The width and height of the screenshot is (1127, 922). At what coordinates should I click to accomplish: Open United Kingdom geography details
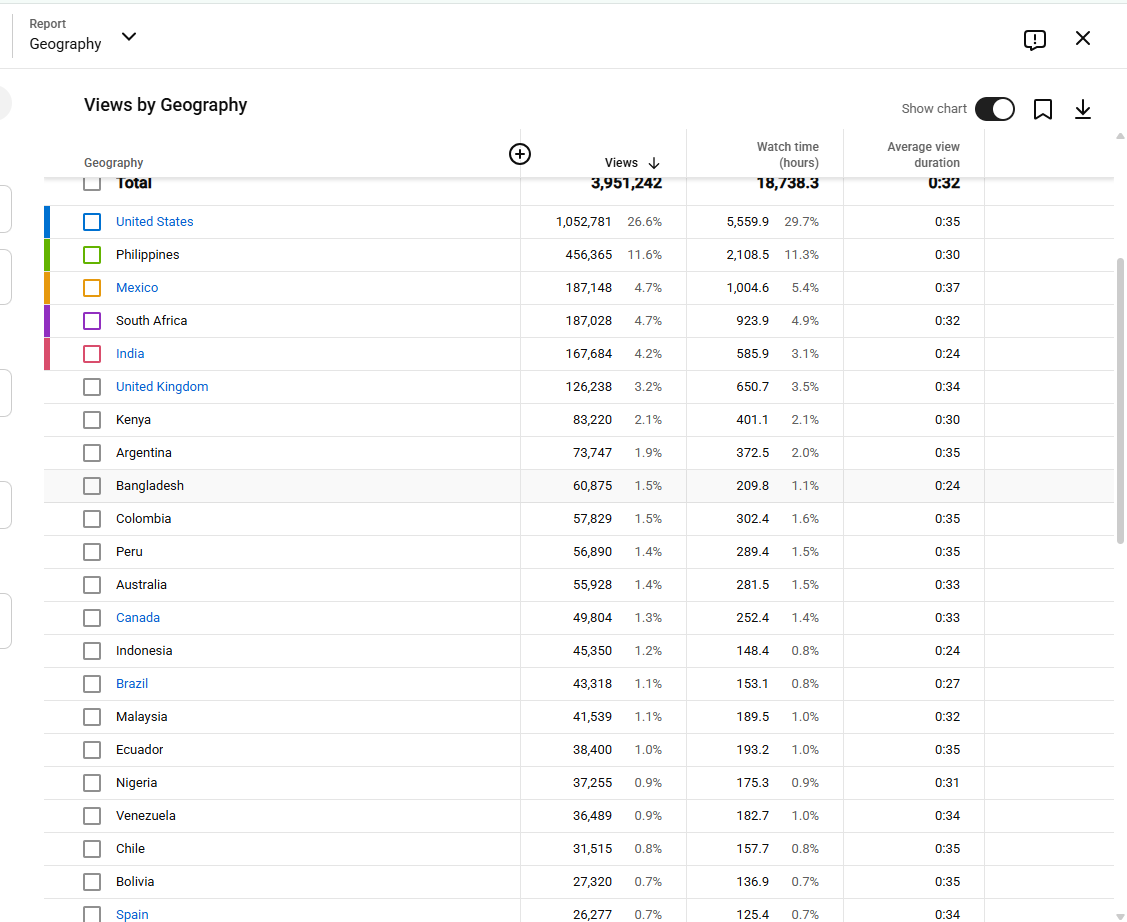162,387
